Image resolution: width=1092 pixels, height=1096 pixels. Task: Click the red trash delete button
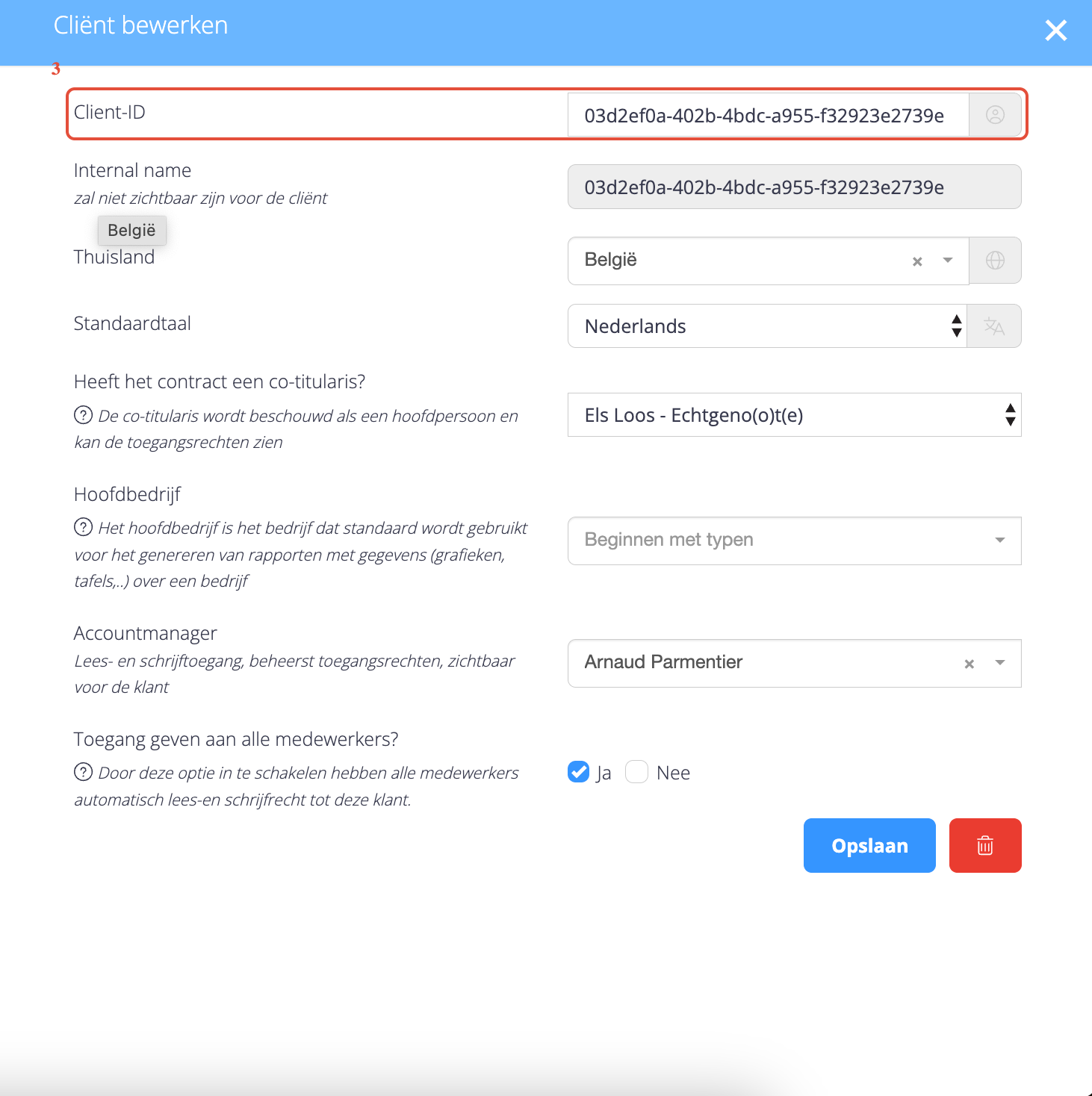pyautogui.click(x=985, y=845)
